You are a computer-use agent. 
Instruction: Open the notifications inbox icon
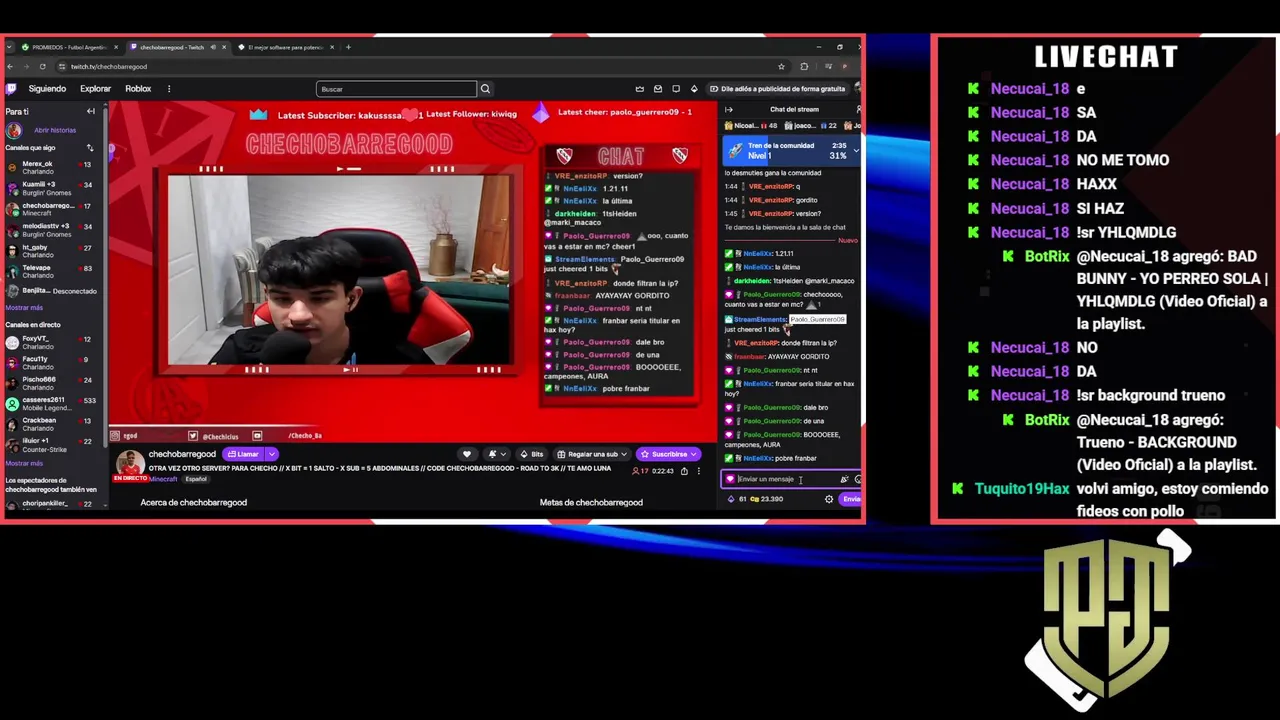coord(658,89)
